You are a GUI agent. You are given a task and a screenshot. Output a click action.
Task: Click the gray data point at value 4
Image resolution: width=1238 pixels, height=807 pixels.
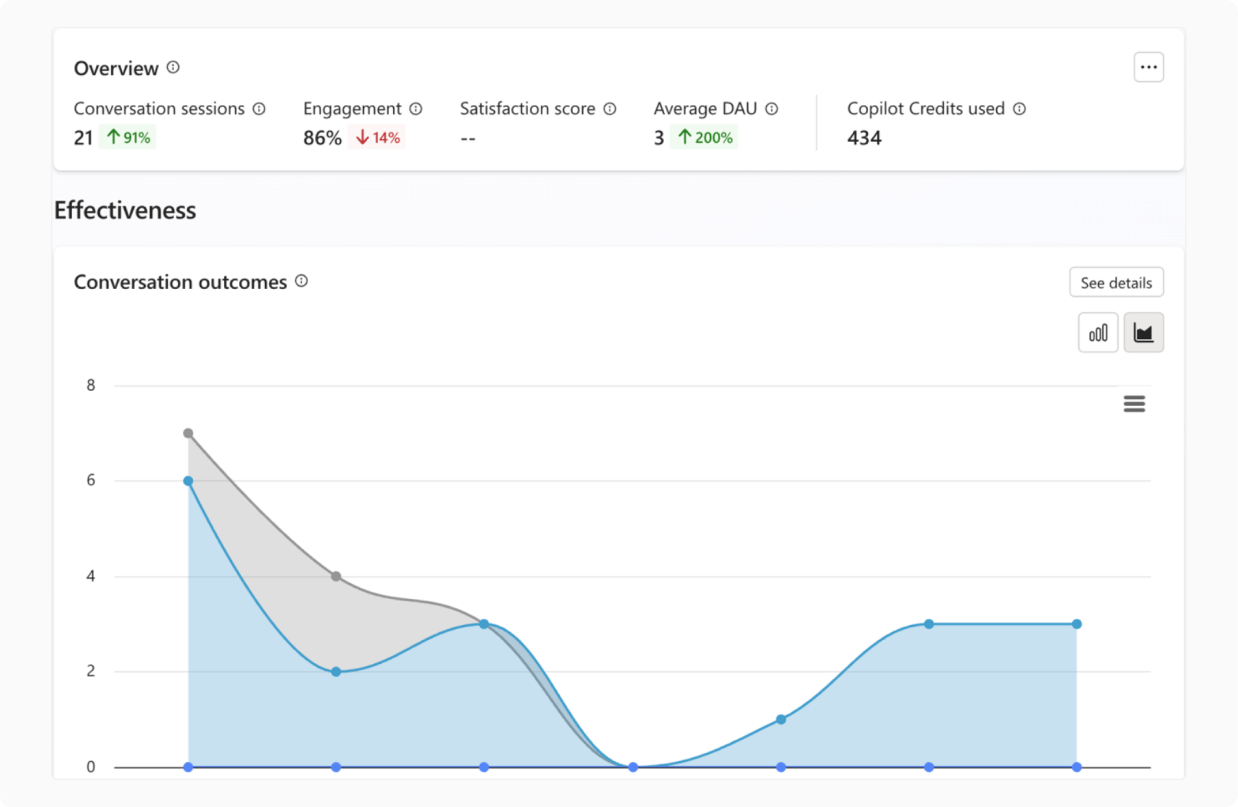336,576
